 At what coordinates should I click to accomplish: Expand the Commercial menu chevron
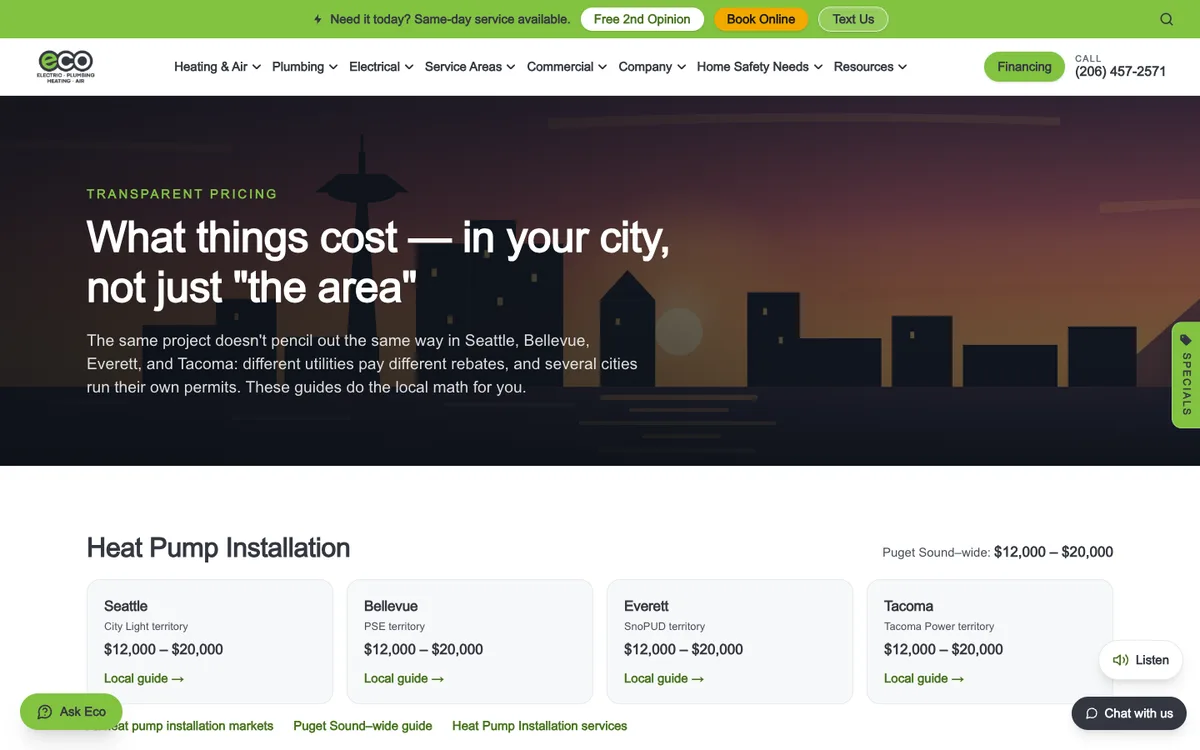pyautogui.click(x=603, y=67)
